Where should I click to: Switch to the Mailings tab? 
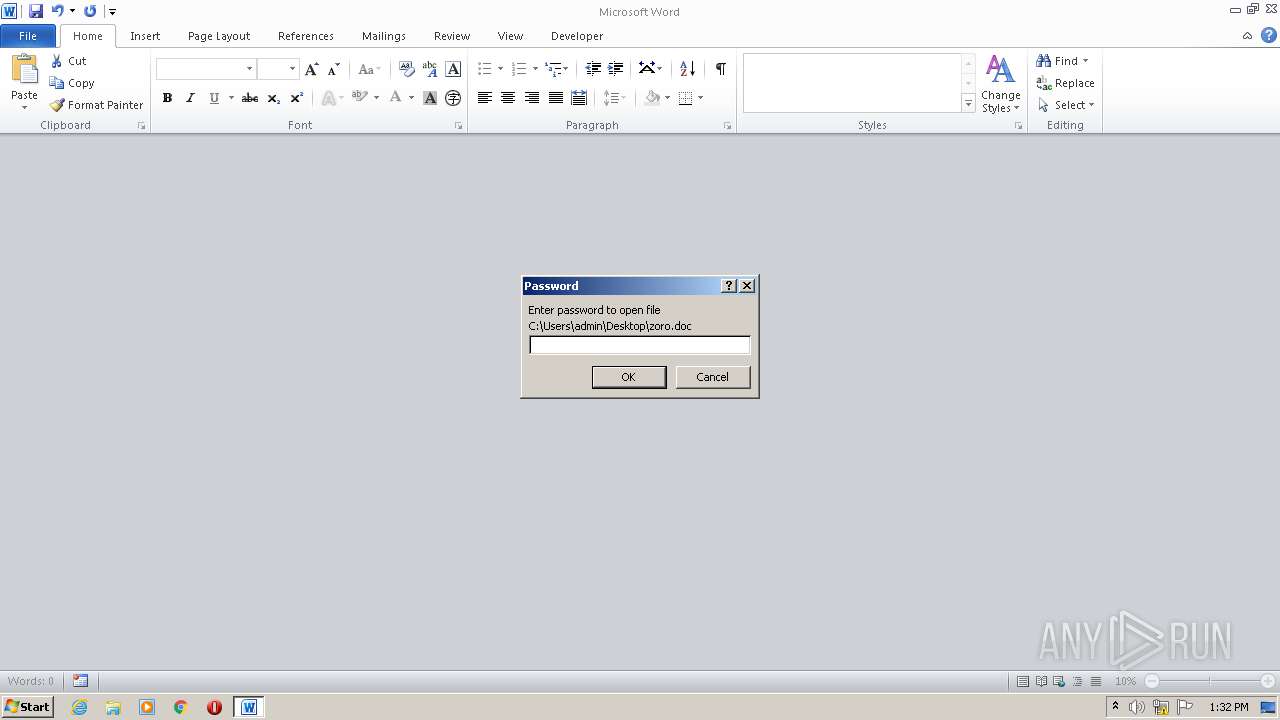[384, 36]
